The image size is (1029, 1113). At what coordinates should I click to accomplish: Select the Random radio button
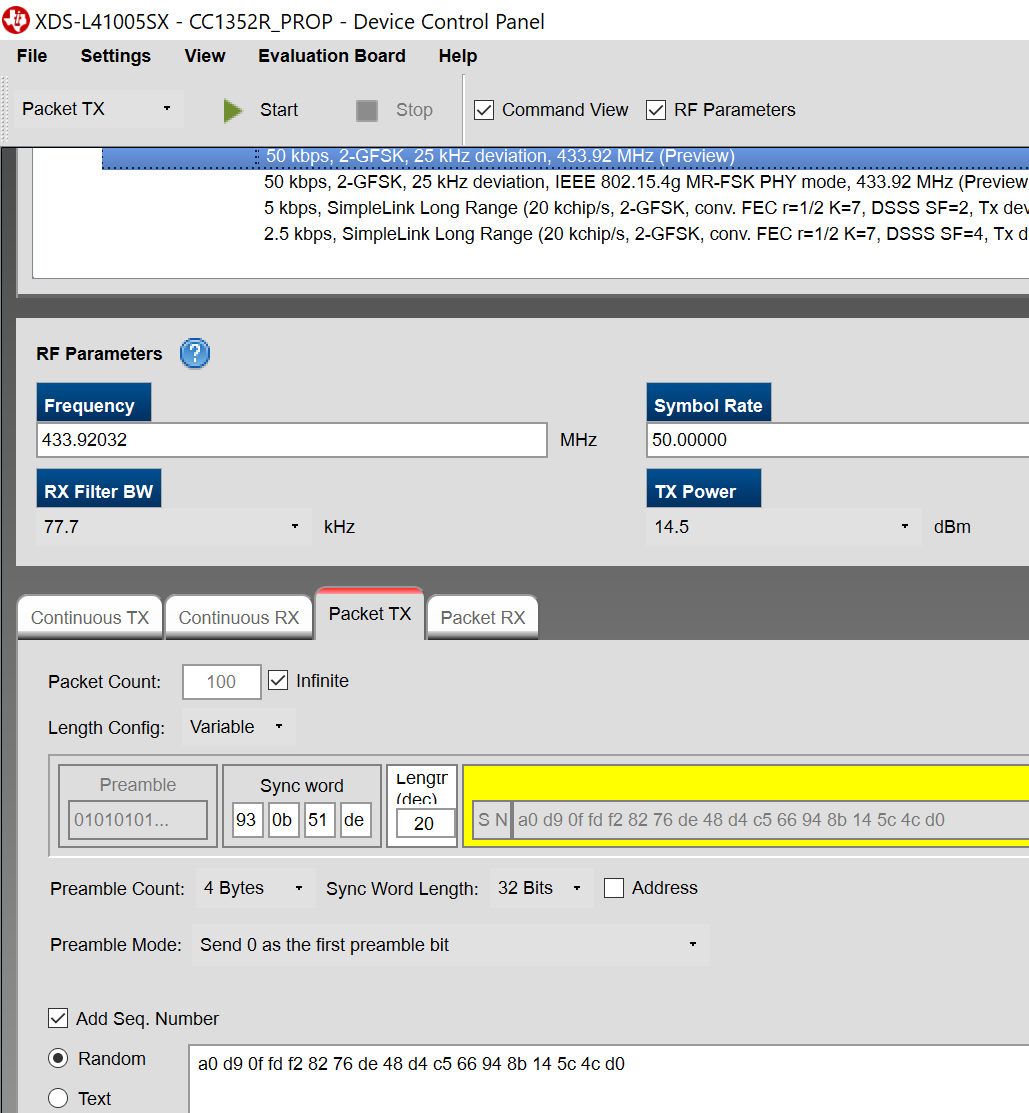pyautogui.click(x=58, y=1058)
